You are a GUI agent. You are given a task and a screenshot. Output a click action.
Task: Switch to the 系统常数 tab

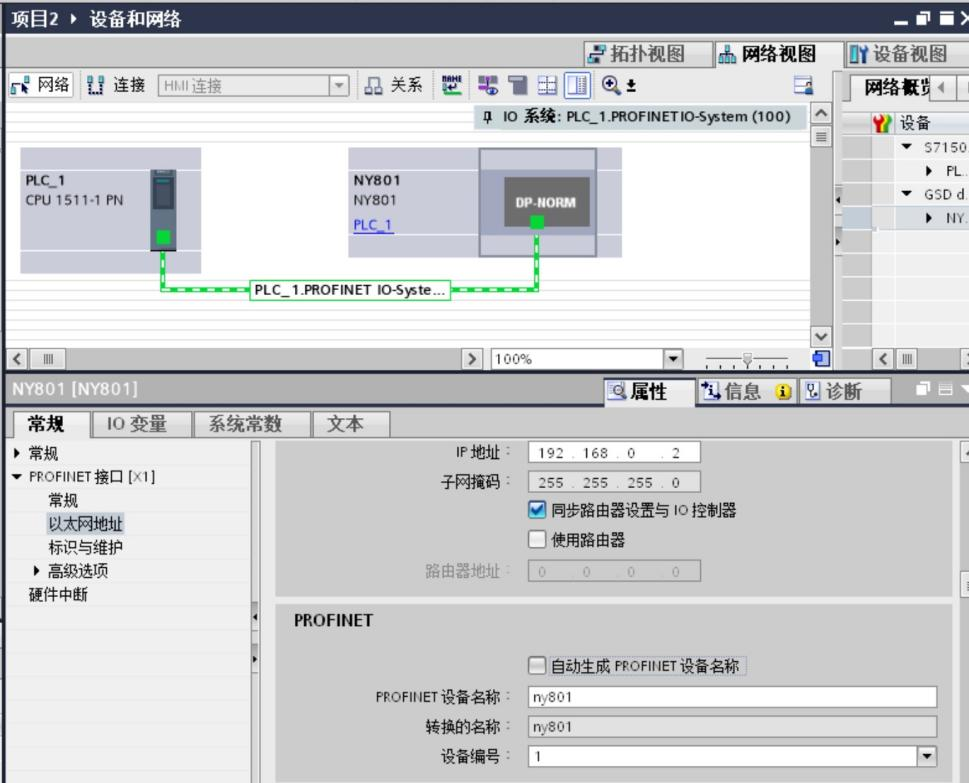pos(252,424)
